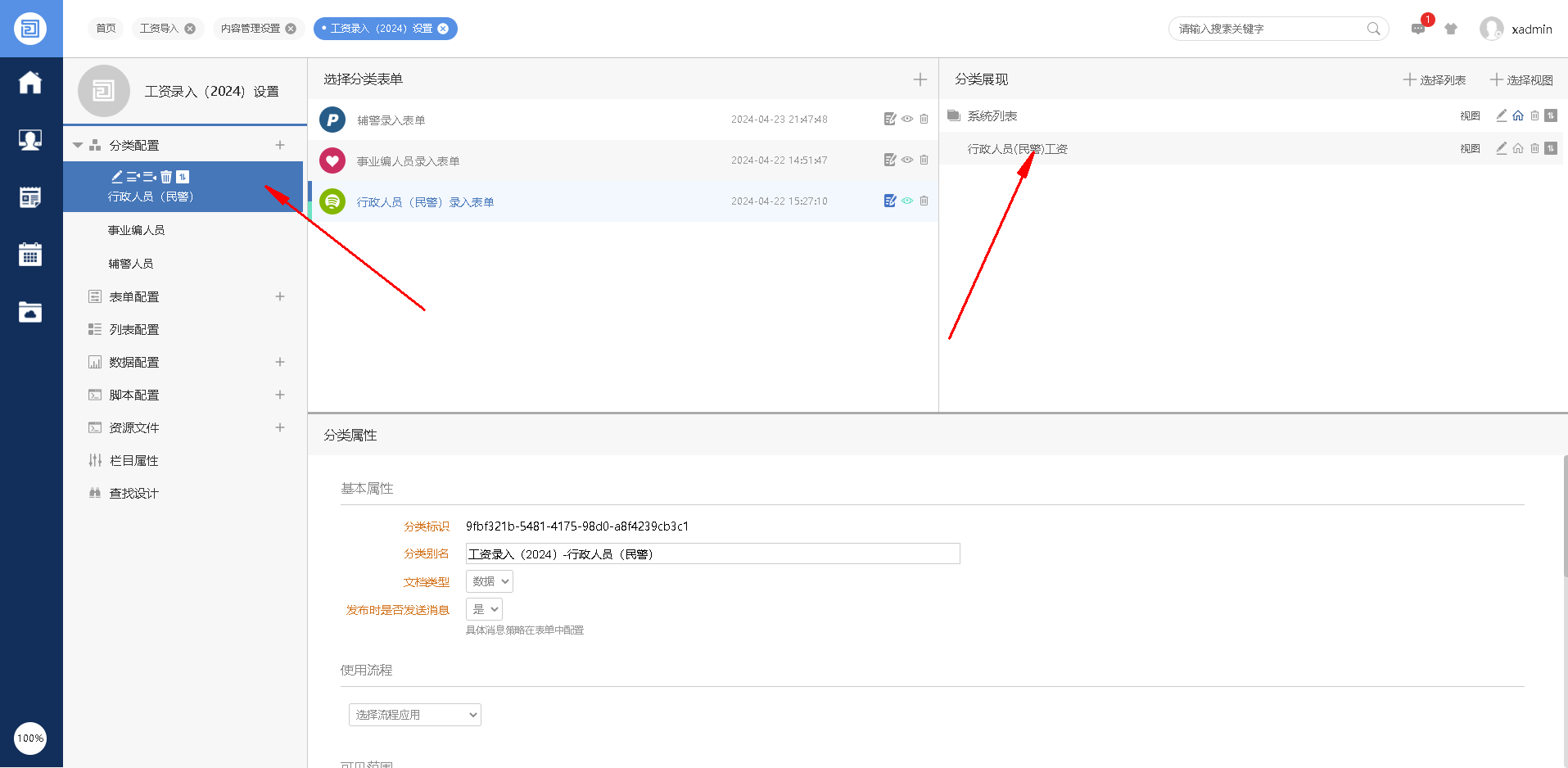Add a new item under 表单配置

[280, 296]
